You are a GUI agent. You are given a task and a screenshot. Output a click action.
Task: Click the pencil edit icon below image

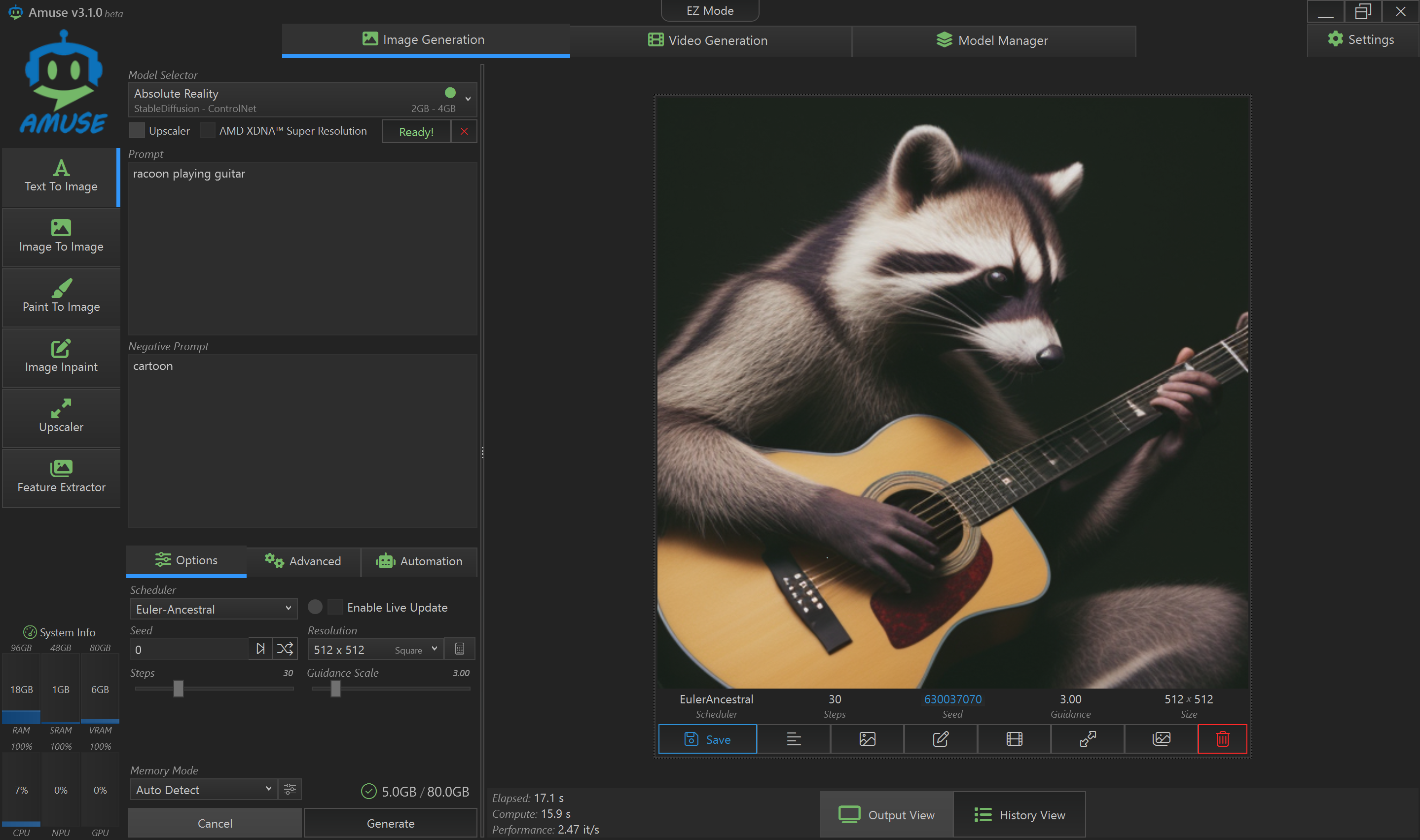tap(940, 739)
